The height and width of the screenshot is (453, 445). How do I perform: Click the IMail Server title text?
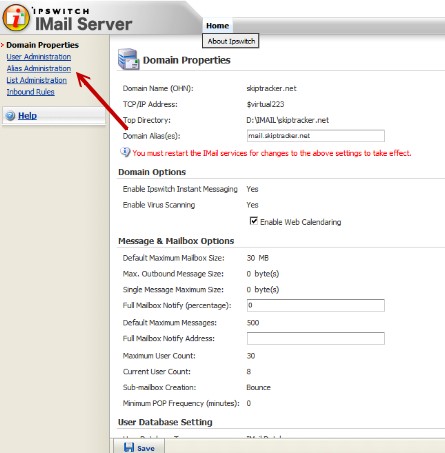(84, 24)
